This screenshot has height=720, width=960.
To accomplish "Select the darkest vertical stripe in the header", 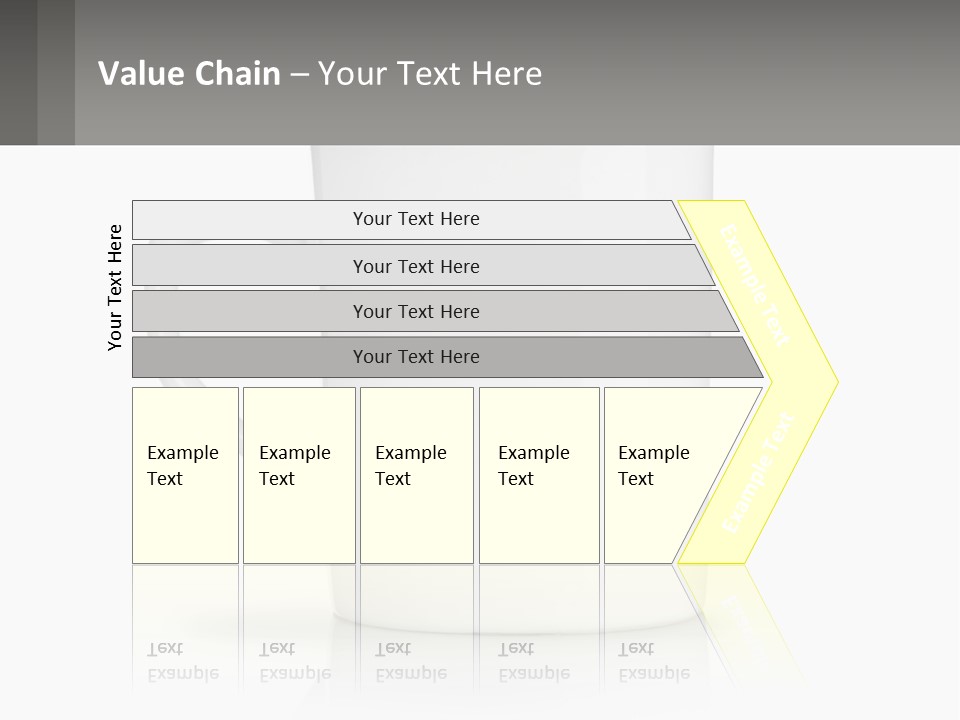I will pos(18,72).
